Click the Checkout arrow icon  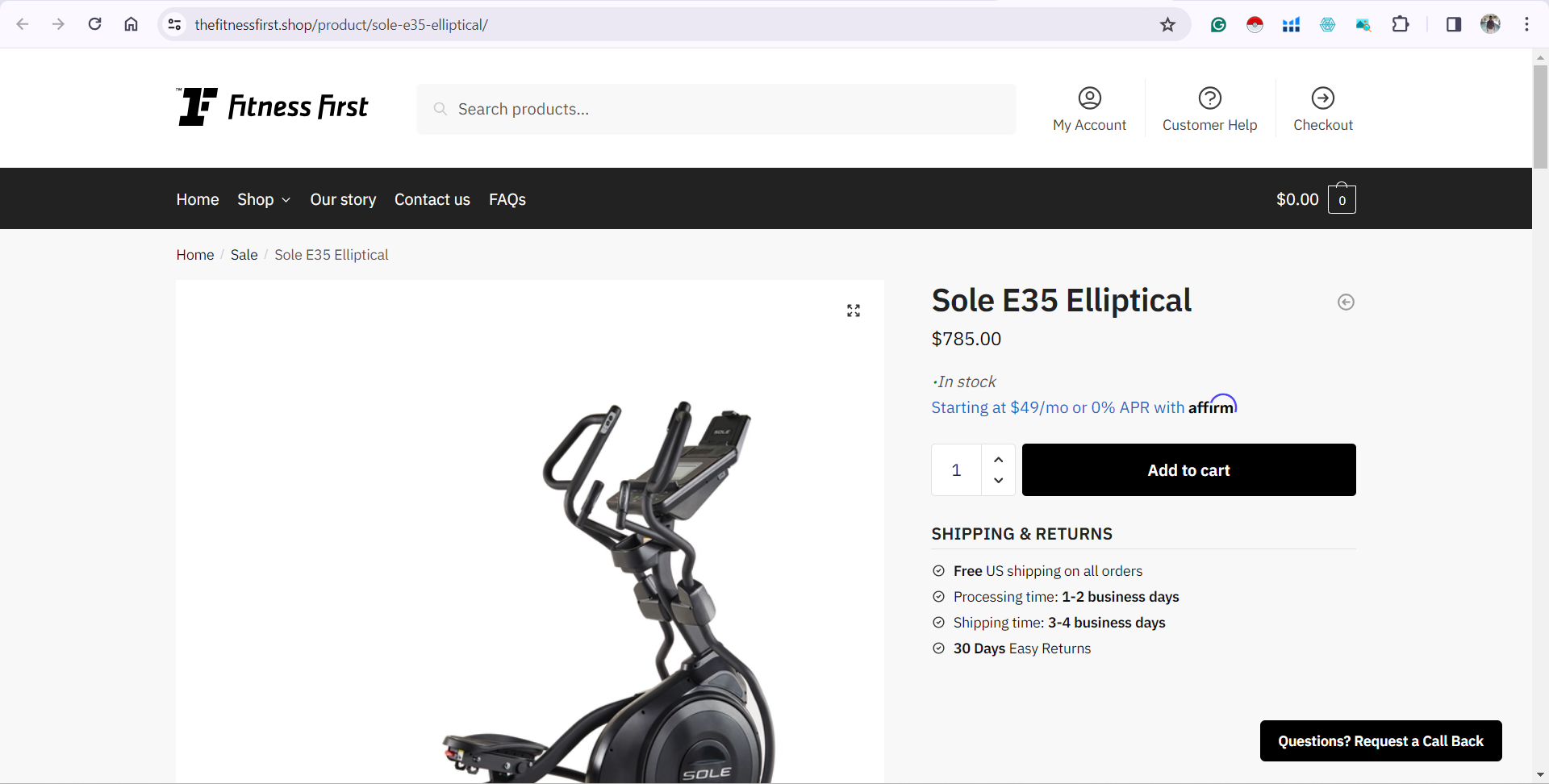1322,98
